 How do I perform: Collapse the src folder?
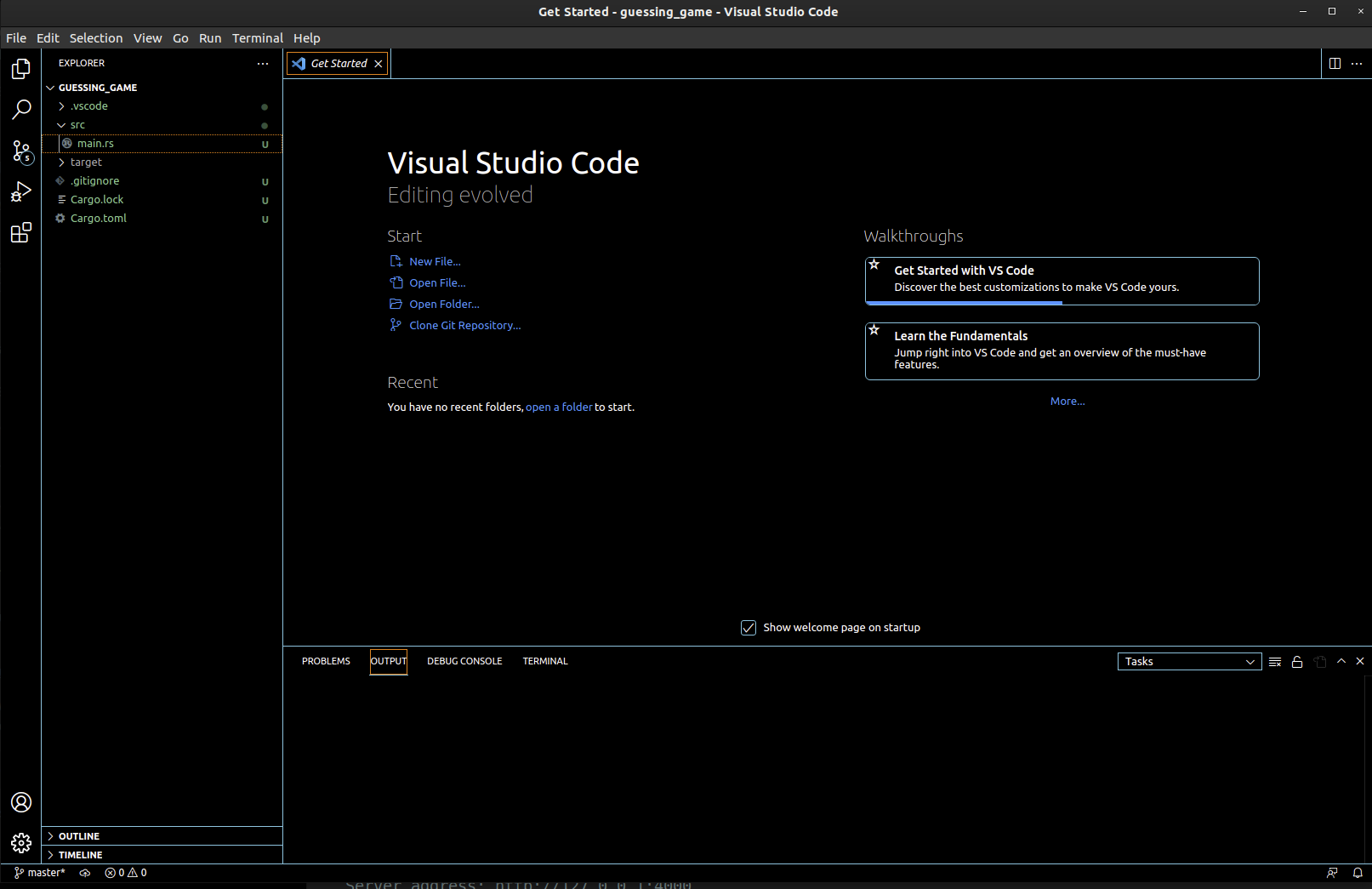pos(61,125)
